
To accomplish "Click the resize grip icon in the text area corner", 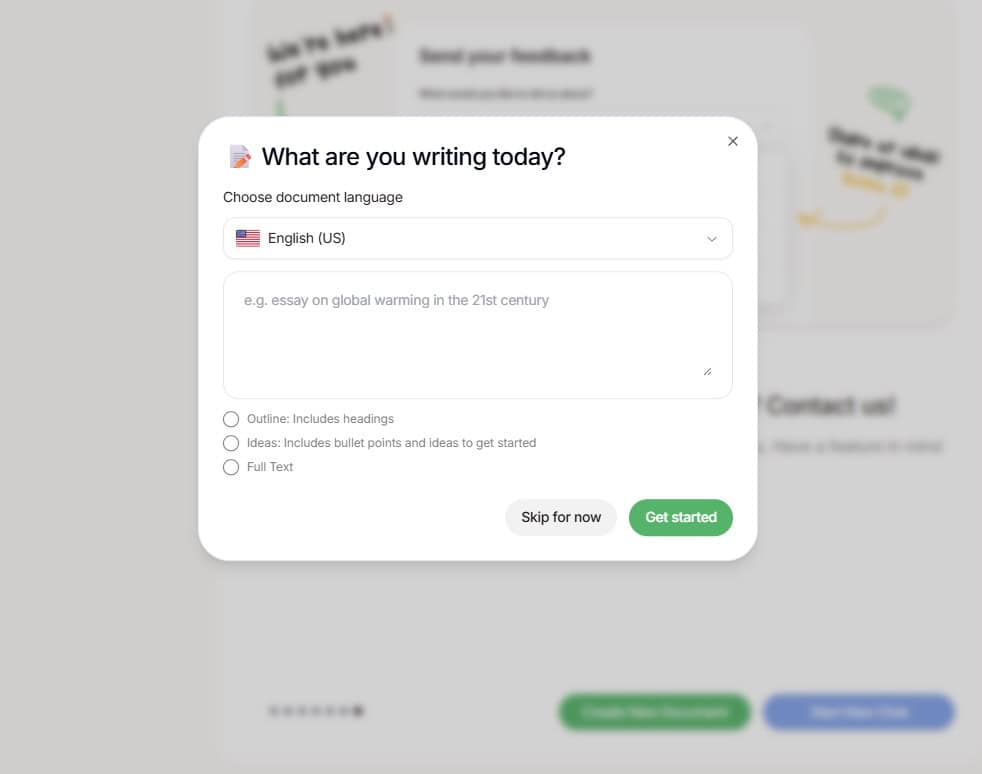I will [709, 370].
